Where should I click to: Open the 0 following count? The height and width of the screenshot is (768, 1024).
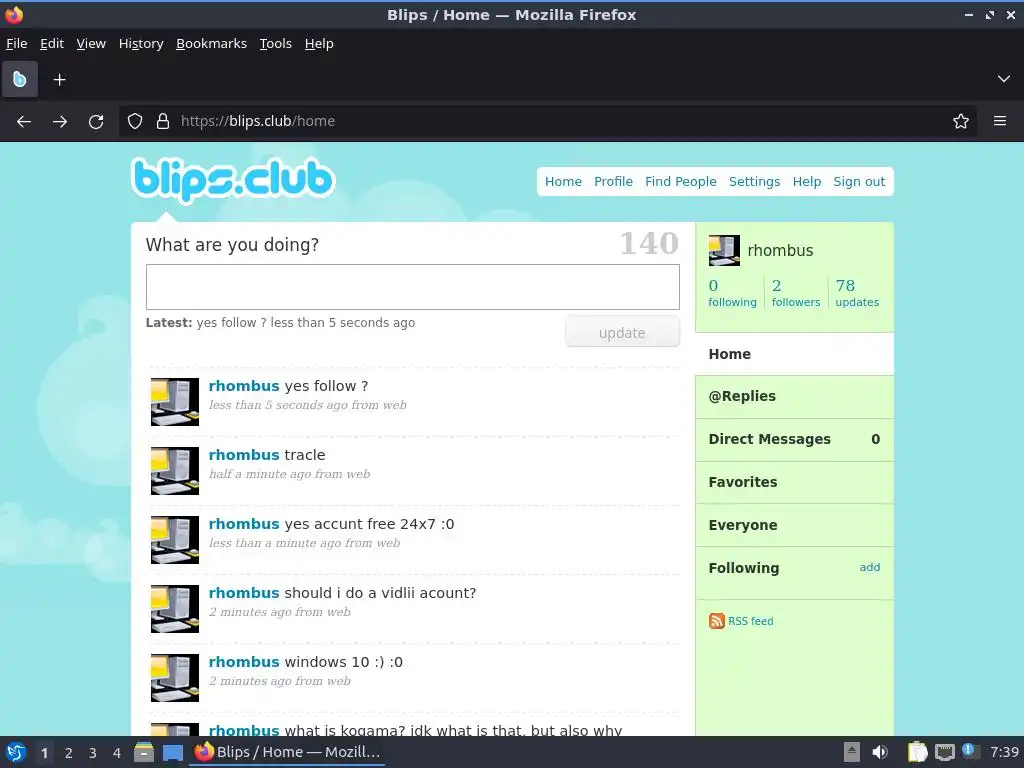732,293
